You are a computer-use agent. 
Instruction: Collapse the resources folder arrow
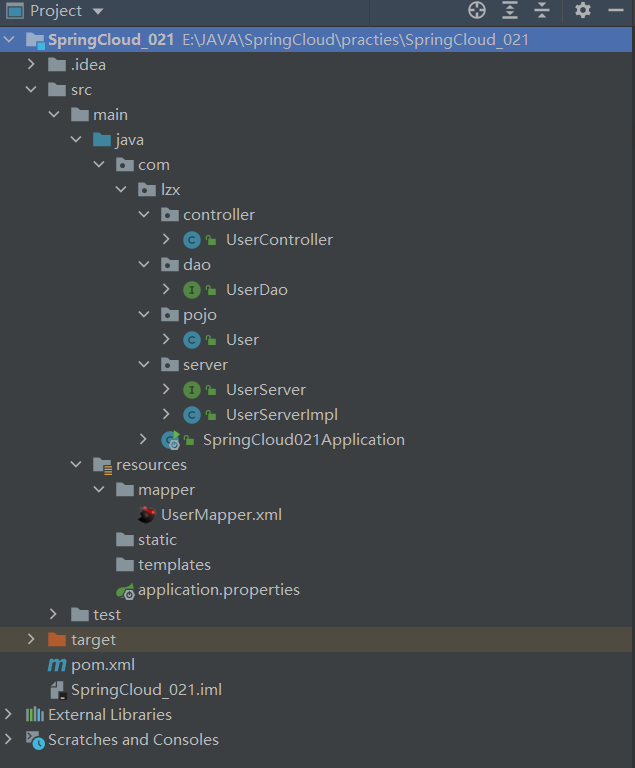[x=76, y=464]
